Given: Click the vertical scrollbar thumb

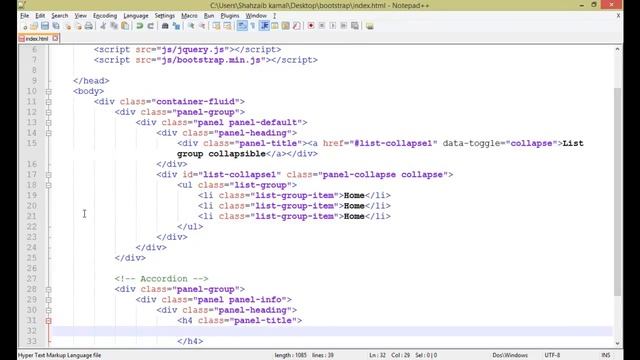Looking at the screenshot, I should 618,192.
